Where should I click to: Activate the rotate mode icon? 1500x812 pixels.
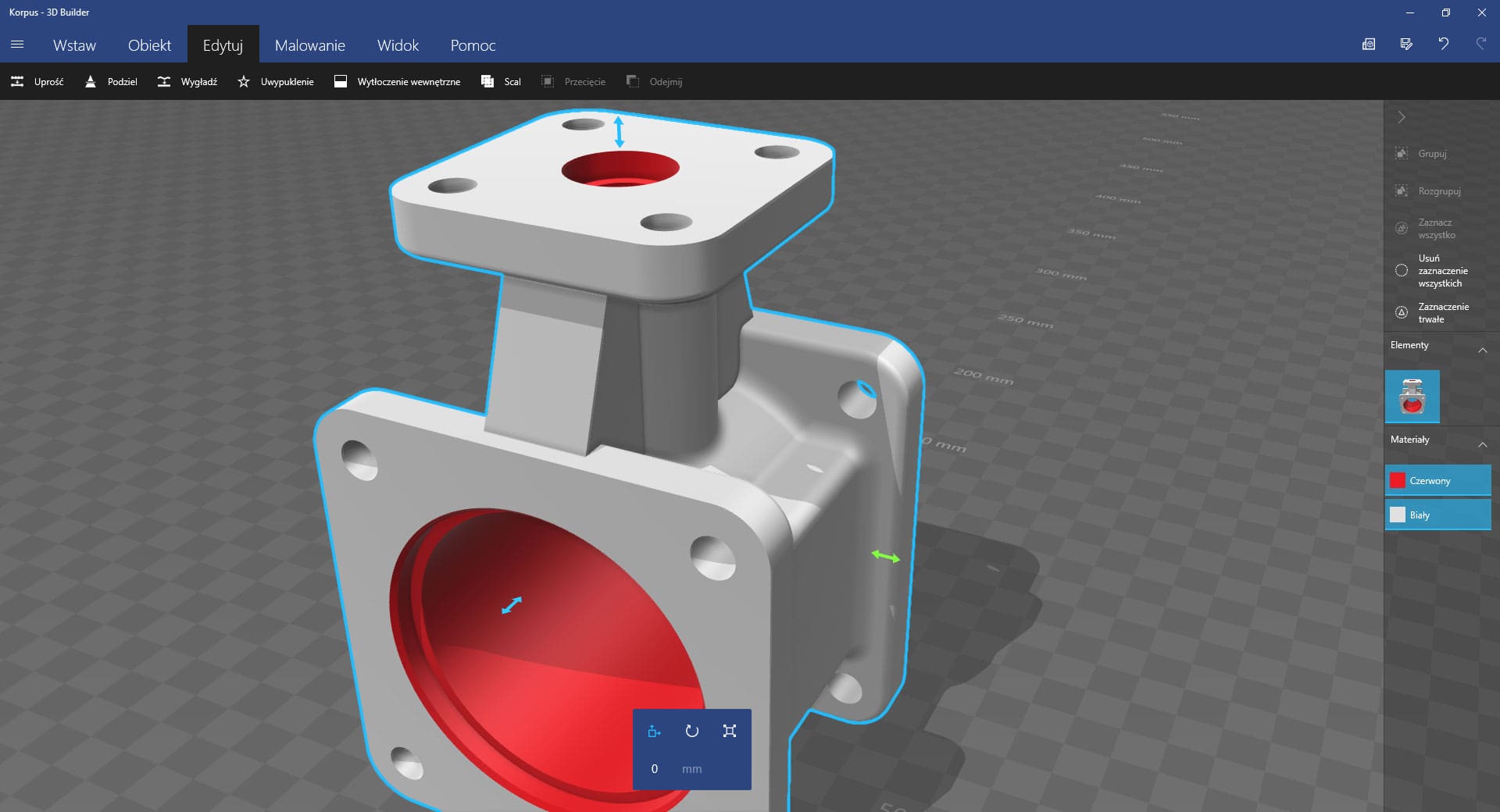pos(691,731)
